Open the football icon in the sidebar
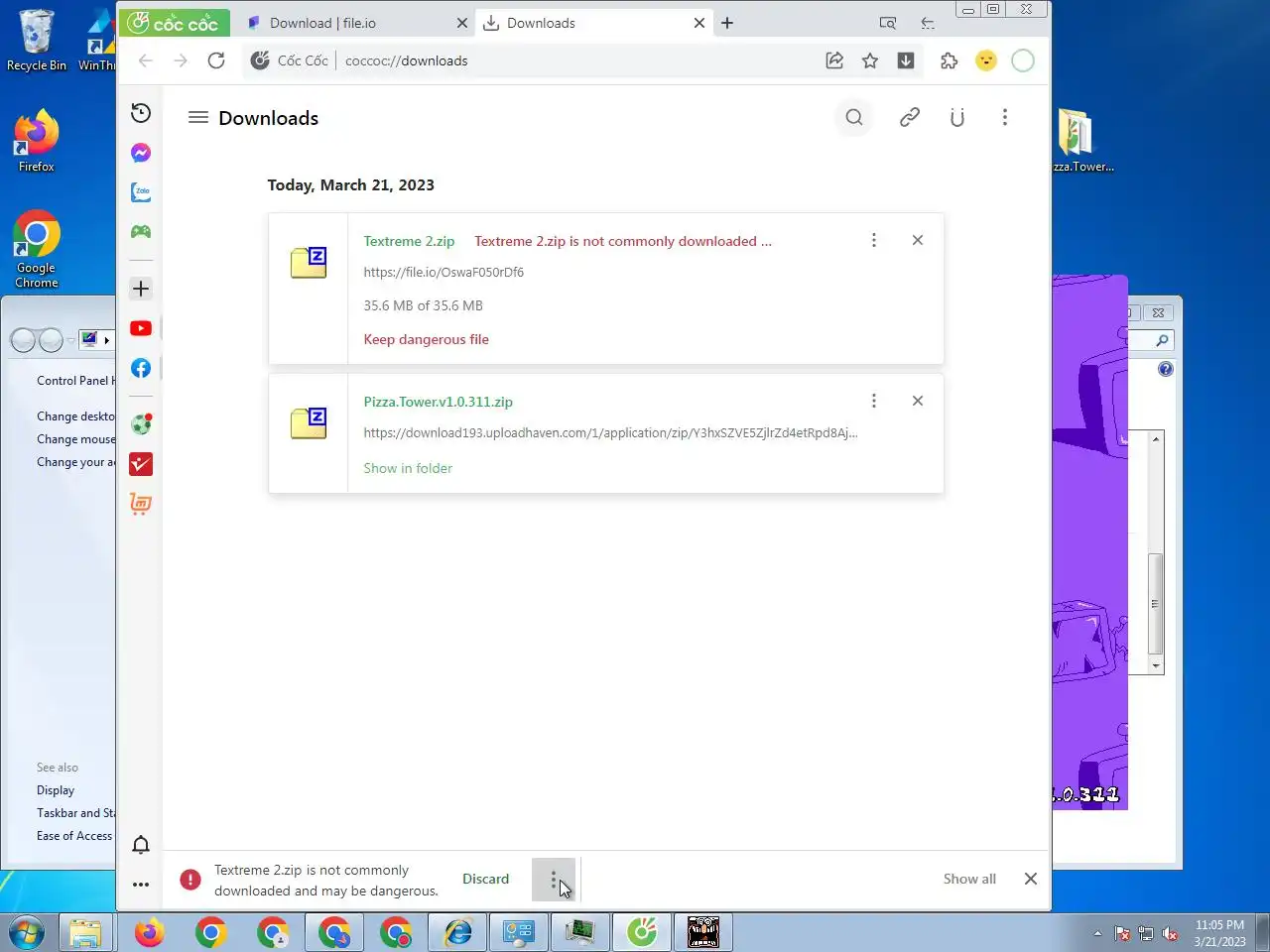The width and height of the screenshot is (1270, 952). (x=141, y=424)
